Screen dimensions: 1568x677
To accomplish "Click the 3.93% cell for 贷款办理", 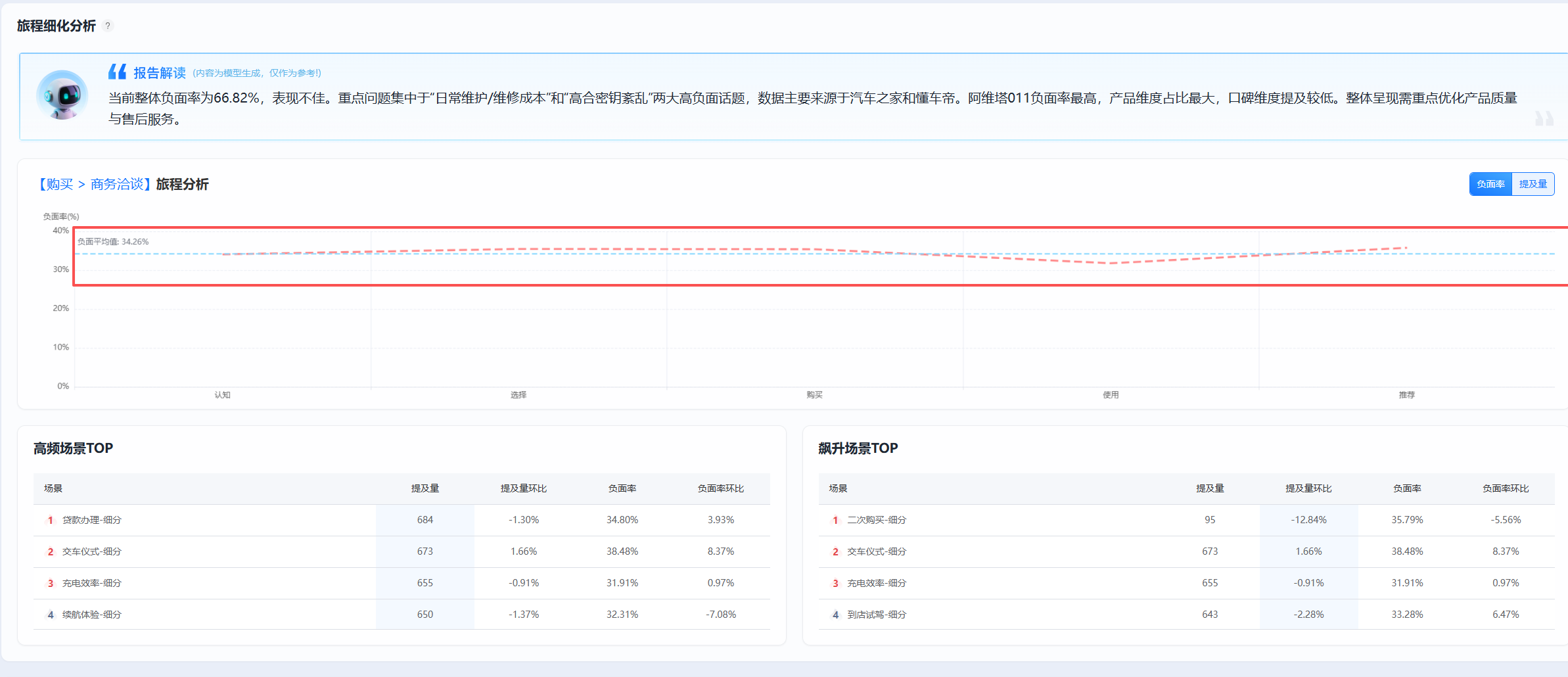I will (721, 520).
